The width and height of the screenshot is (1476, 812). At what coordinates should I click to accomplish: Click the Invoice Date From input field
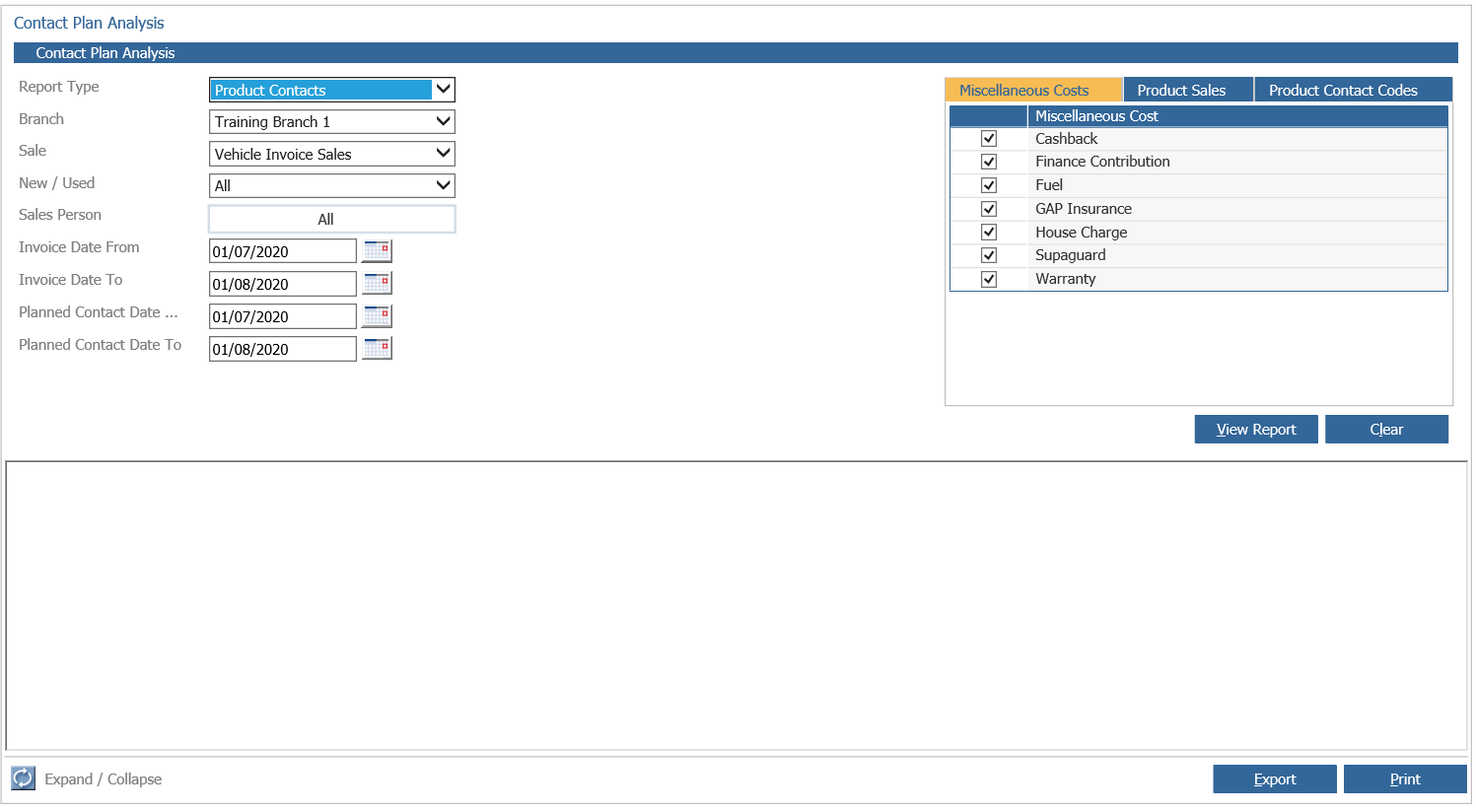[283, 251]
